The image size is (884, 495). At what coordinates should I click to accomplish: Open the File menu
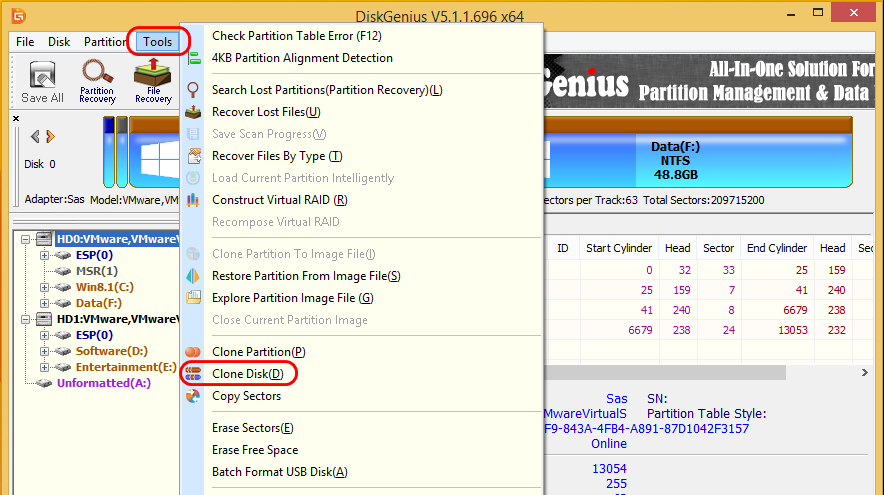[x=25, y=42]
